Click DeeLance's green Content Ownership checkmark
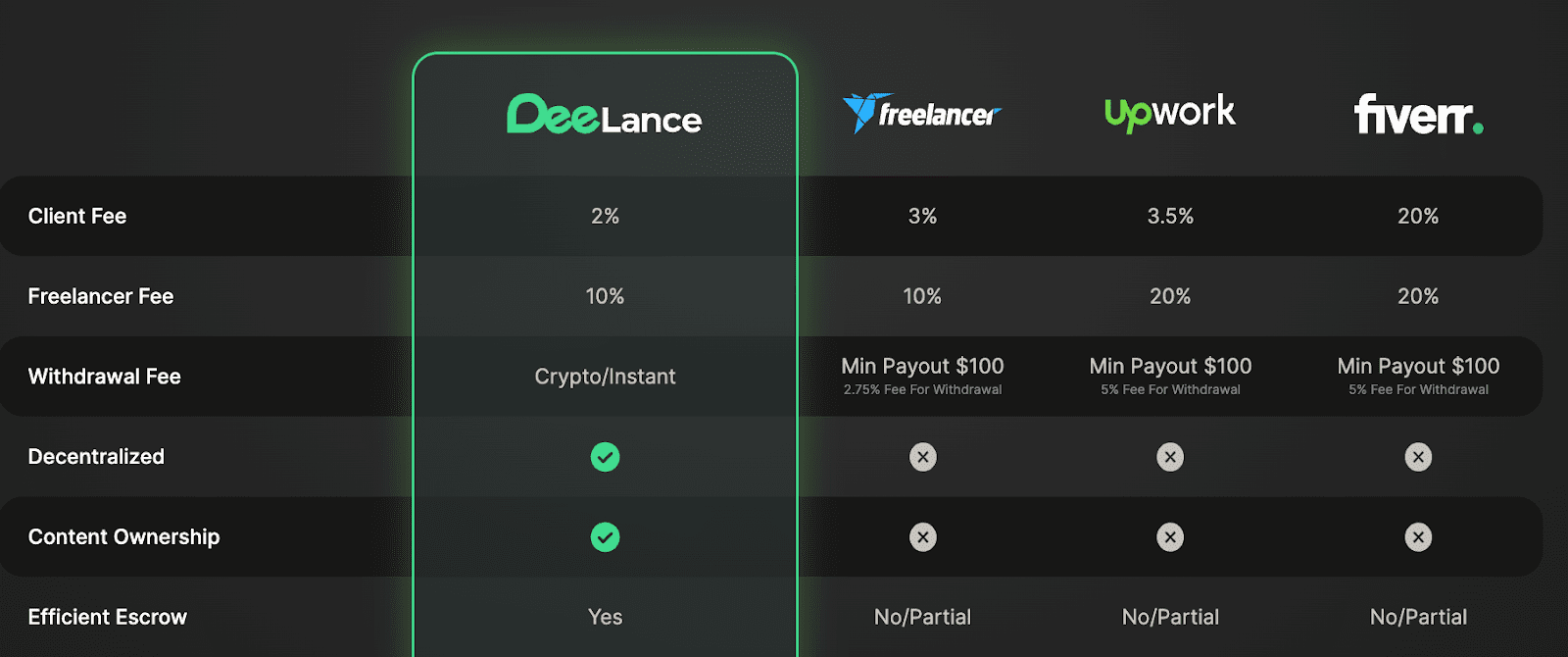Image resolution: width=1568 pixels, height=657 pixels. (605, 537)
